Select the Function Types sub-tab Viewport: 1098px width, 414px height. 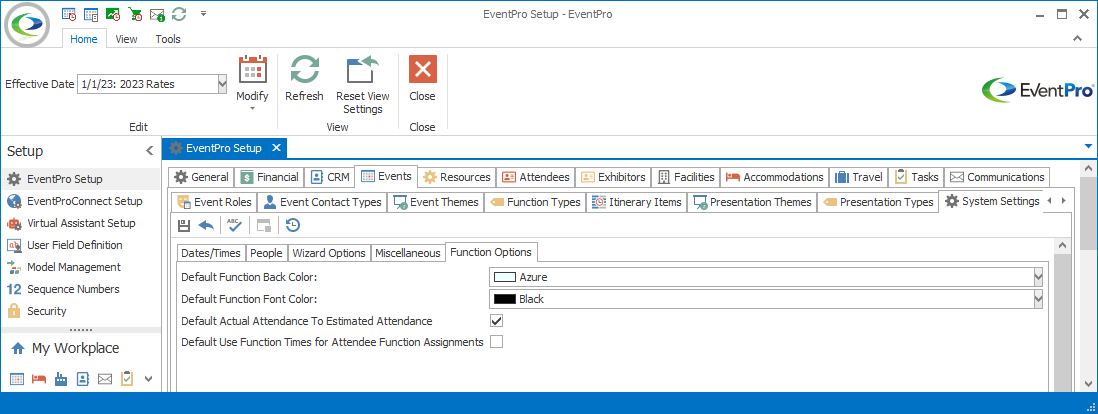click(535, 202)
